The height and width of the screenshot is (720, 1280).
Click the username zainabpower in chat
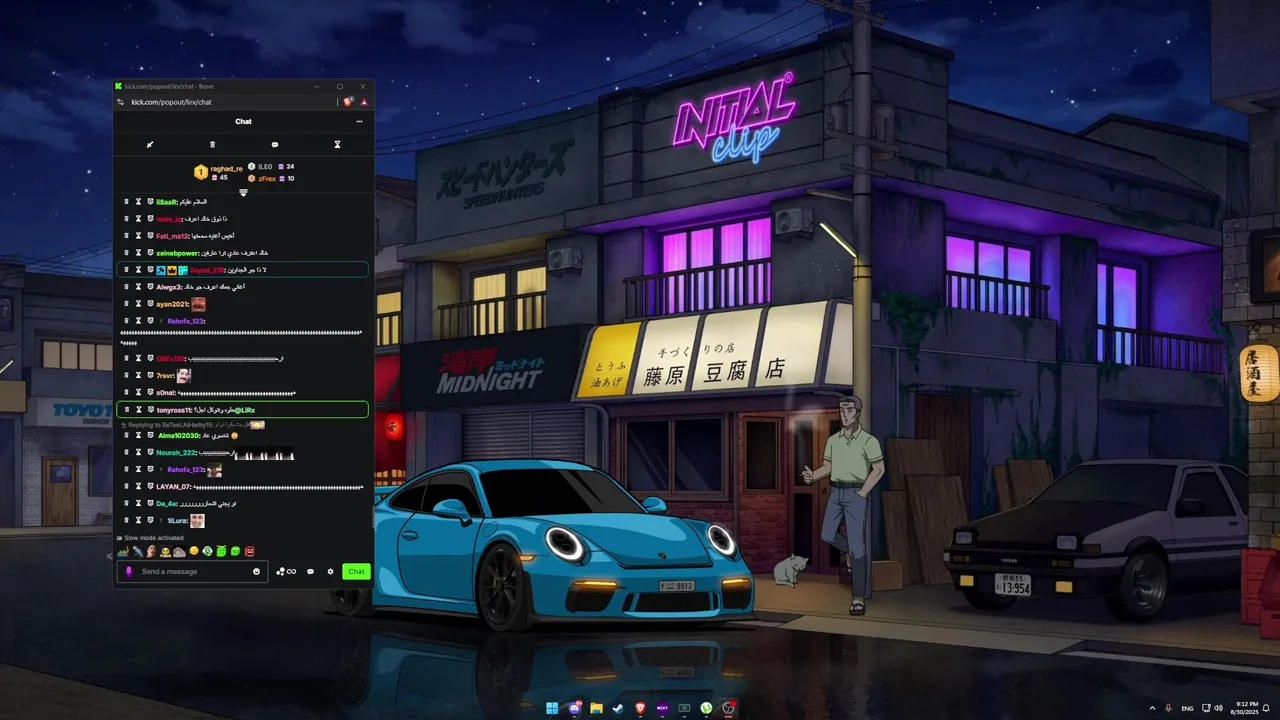[x=177, y=253]
